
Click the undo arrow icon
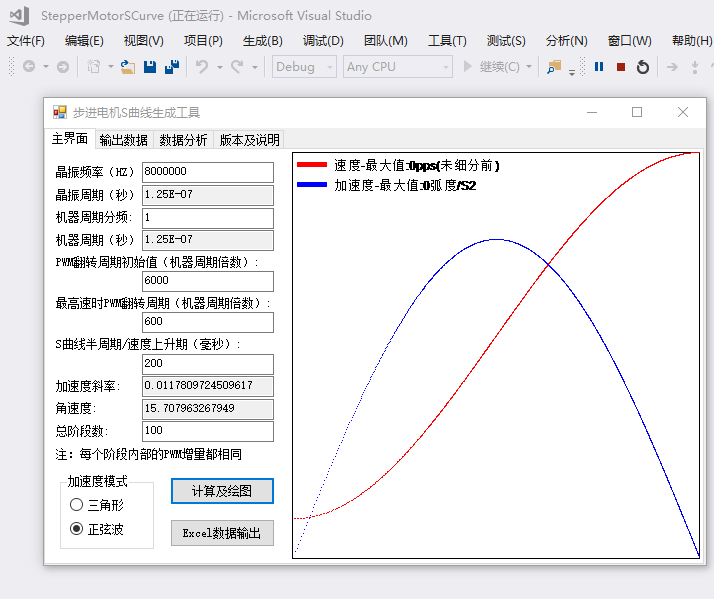tap(202, 67)
